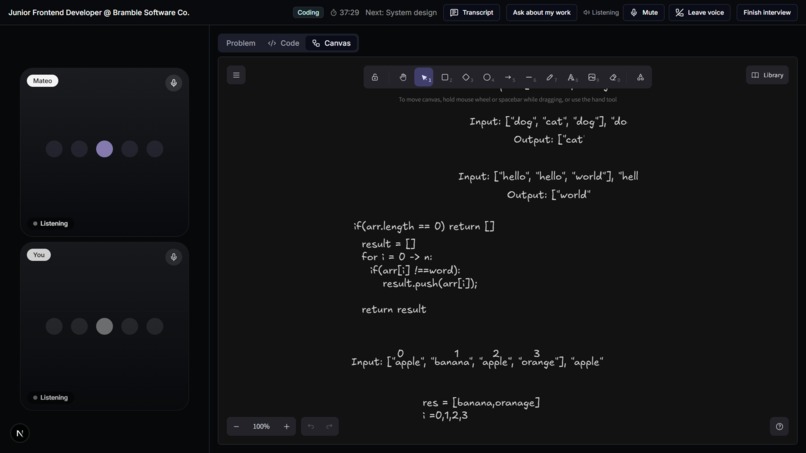The height and width of the screenshot is (453, 806).
Task: Open the Library panel
Action: (767, 75)
